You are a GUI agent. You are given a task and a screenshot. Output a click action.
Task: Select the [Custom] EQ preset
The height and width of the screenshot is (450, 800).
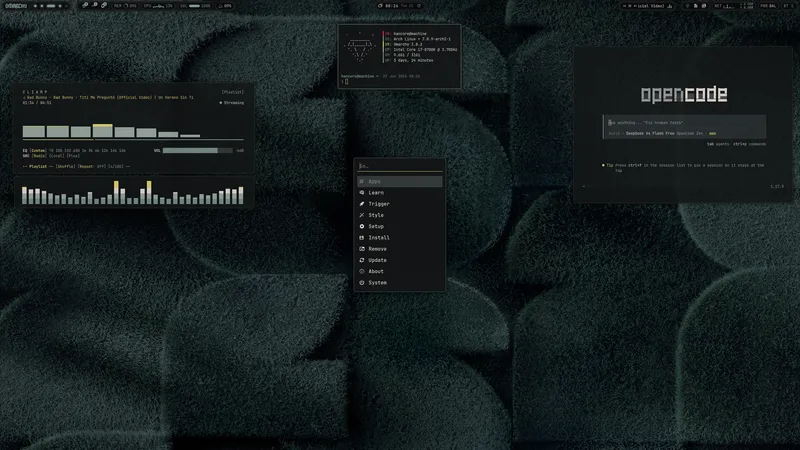(x=38, y=151)
